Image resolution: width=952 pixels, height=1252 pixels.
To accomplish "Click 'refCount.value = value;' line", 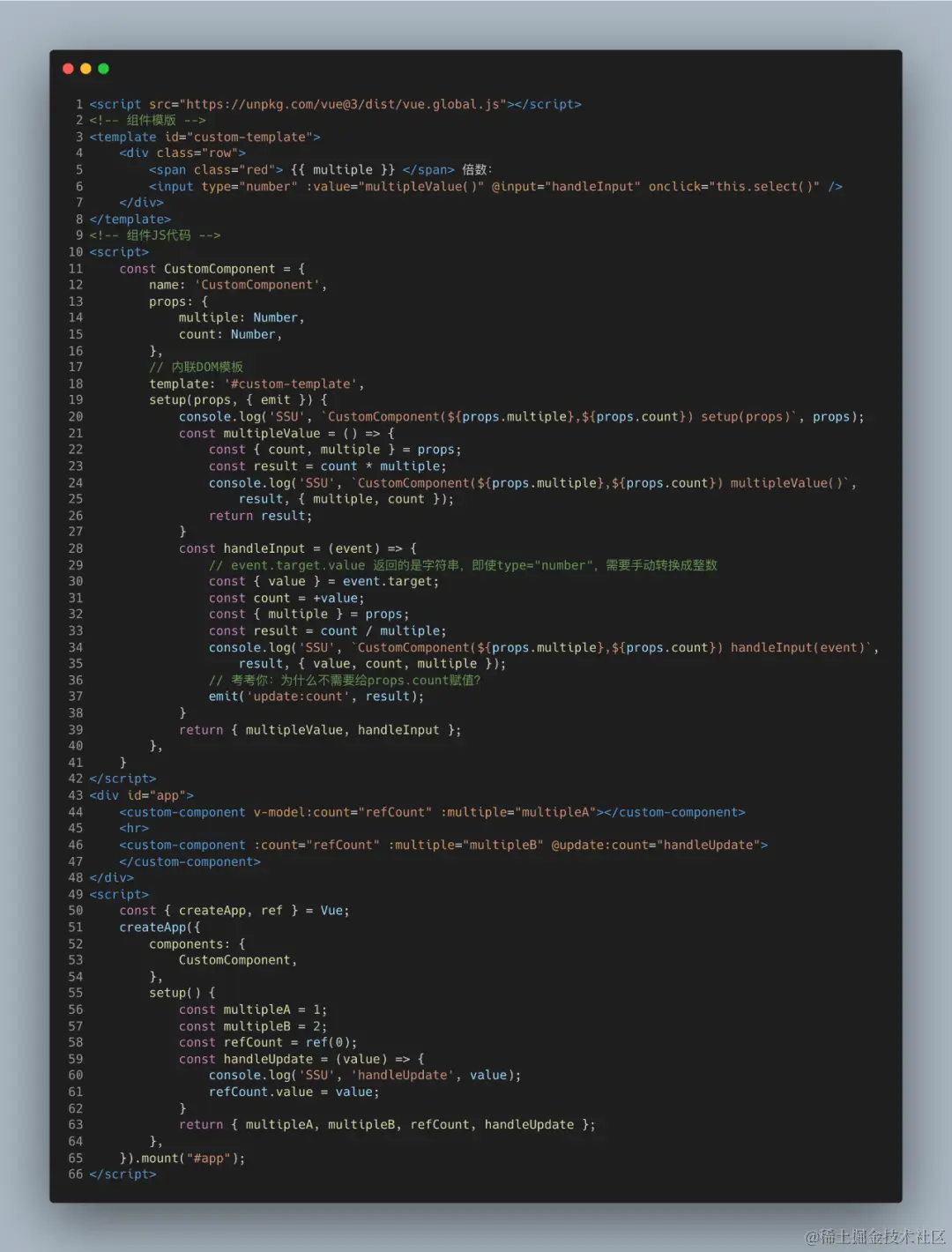I will pos(294,1092).
